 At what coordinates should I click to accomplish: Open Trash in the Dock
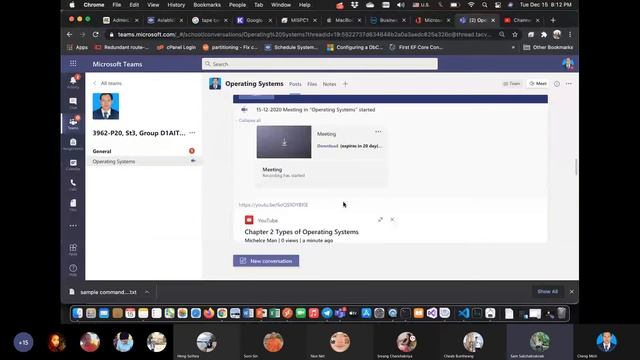tap(562, 313)
